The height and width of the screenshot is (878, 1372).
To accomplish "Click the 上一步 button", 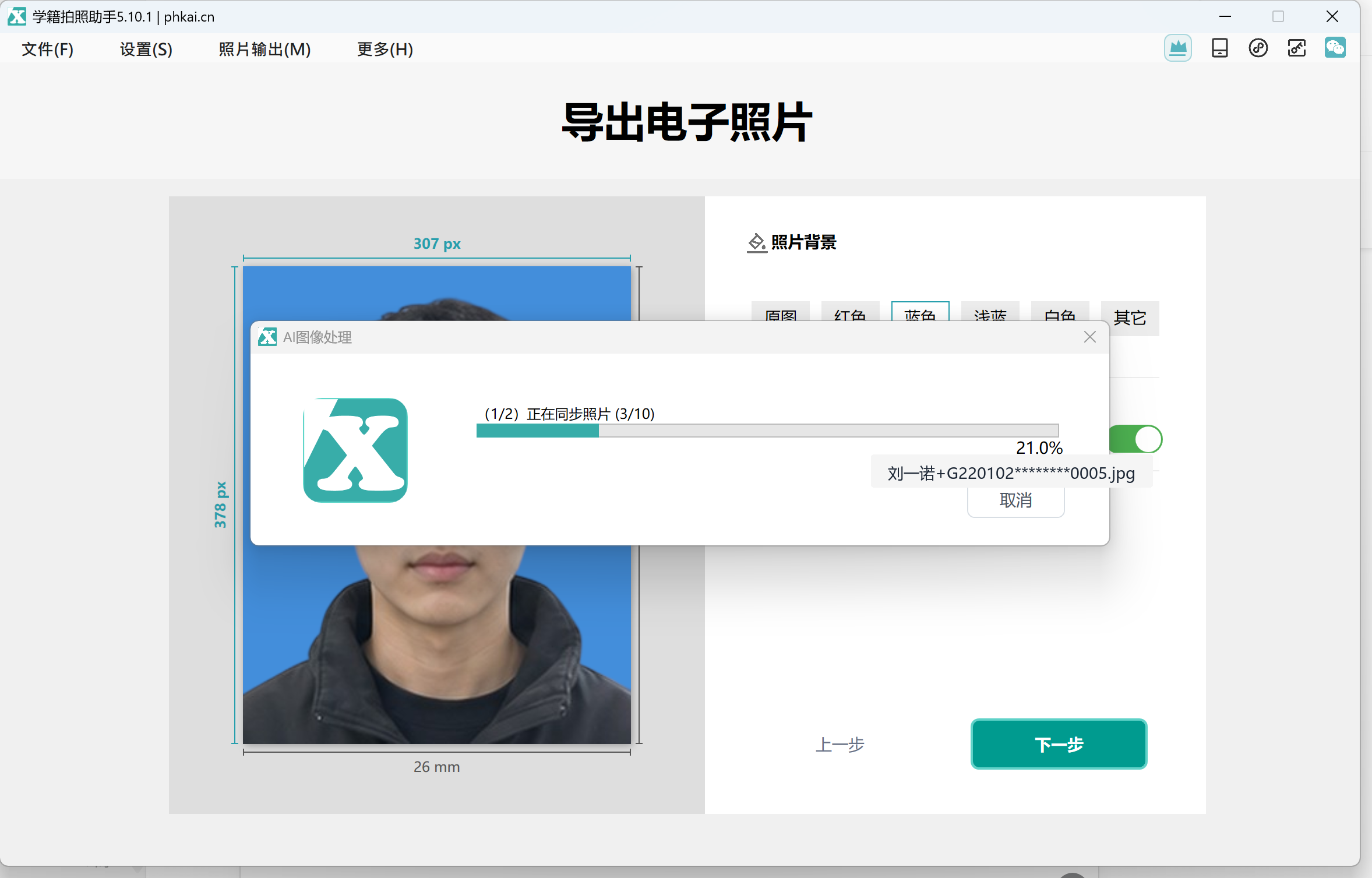I will [840, 745].
